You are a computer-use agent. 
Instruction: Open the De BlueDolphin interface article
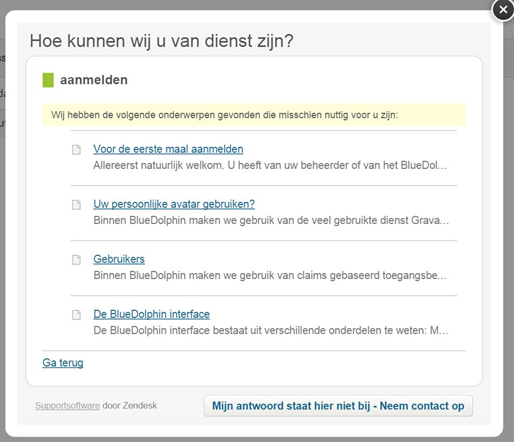coord(151,314)
